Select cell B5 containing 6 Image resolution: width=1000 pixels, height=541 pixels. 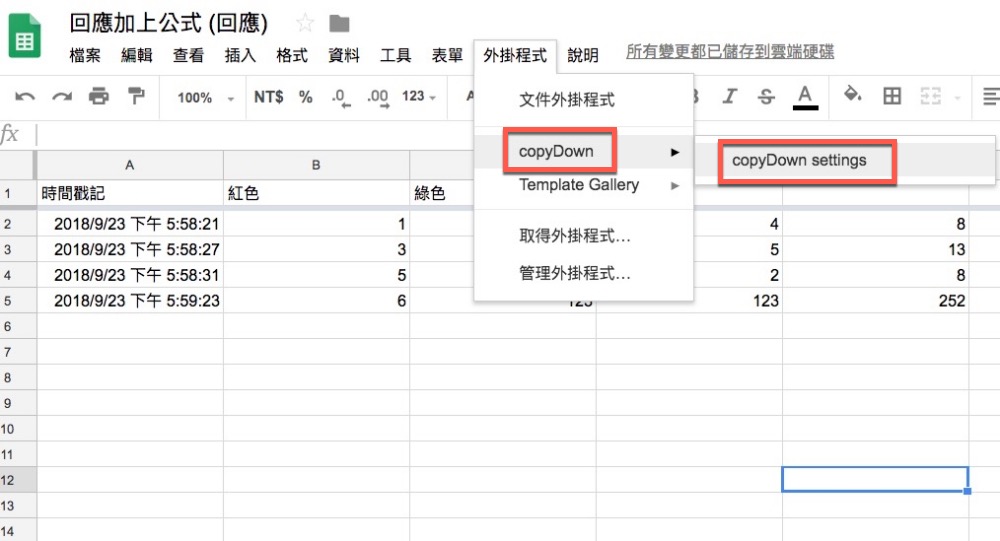tap(316, 300)
